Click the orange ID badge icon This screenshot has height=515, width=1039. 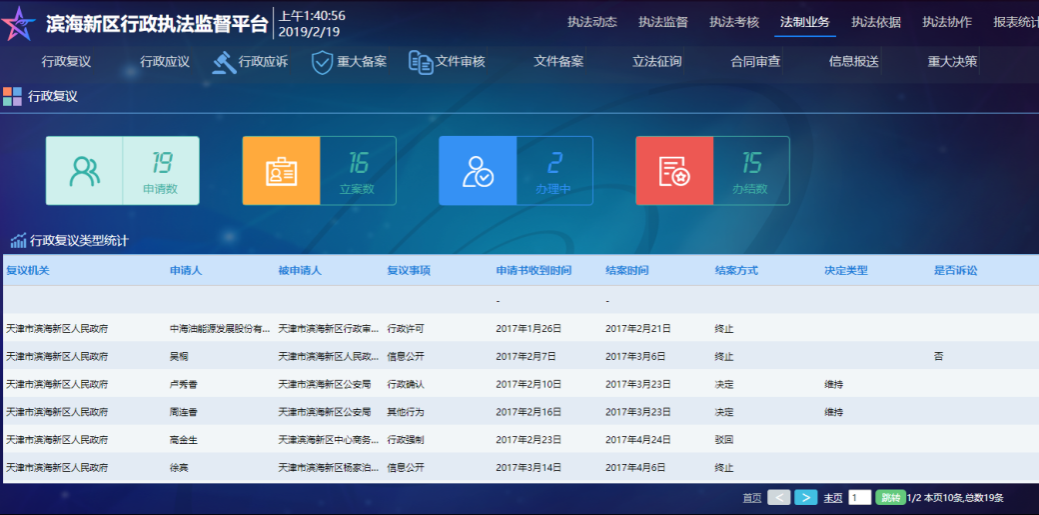click(x=282, y=171)
